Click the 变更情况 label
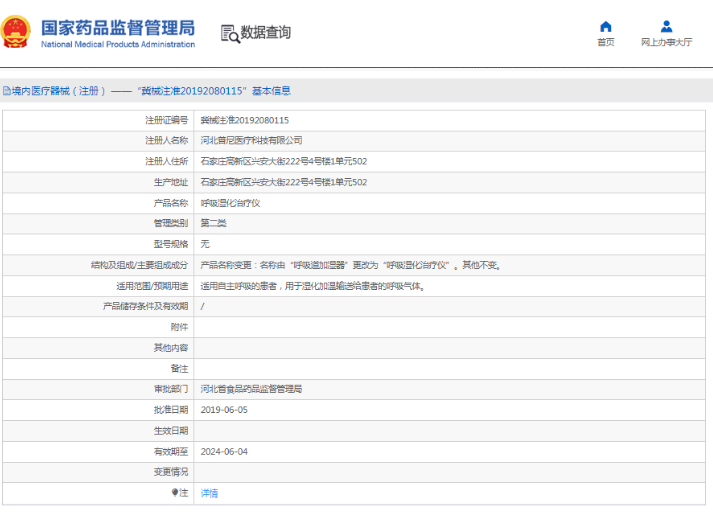Viewport: 713px width, 512px height. point(171,472)
